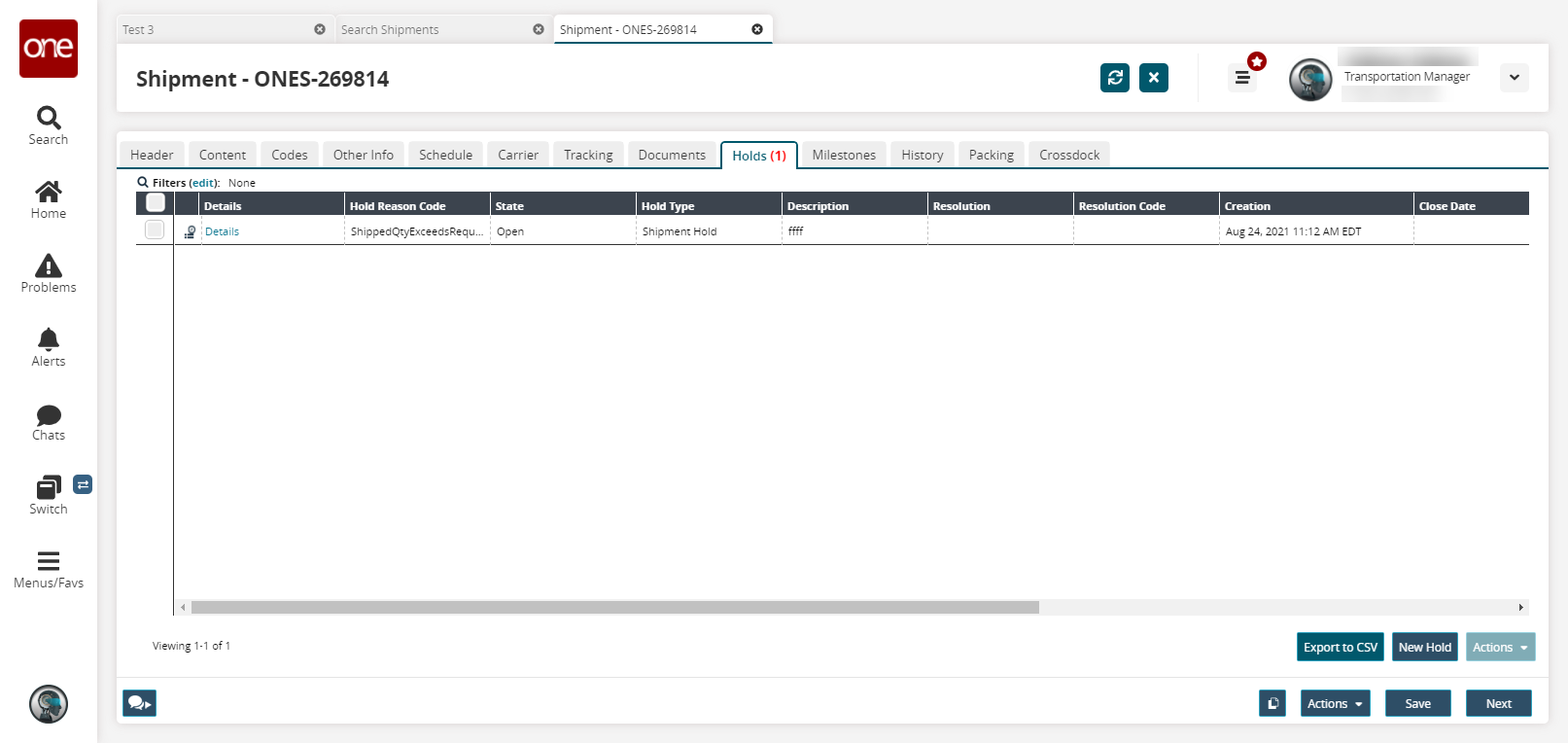Open Menus/Favs hamburger icon

click(49, 569)
